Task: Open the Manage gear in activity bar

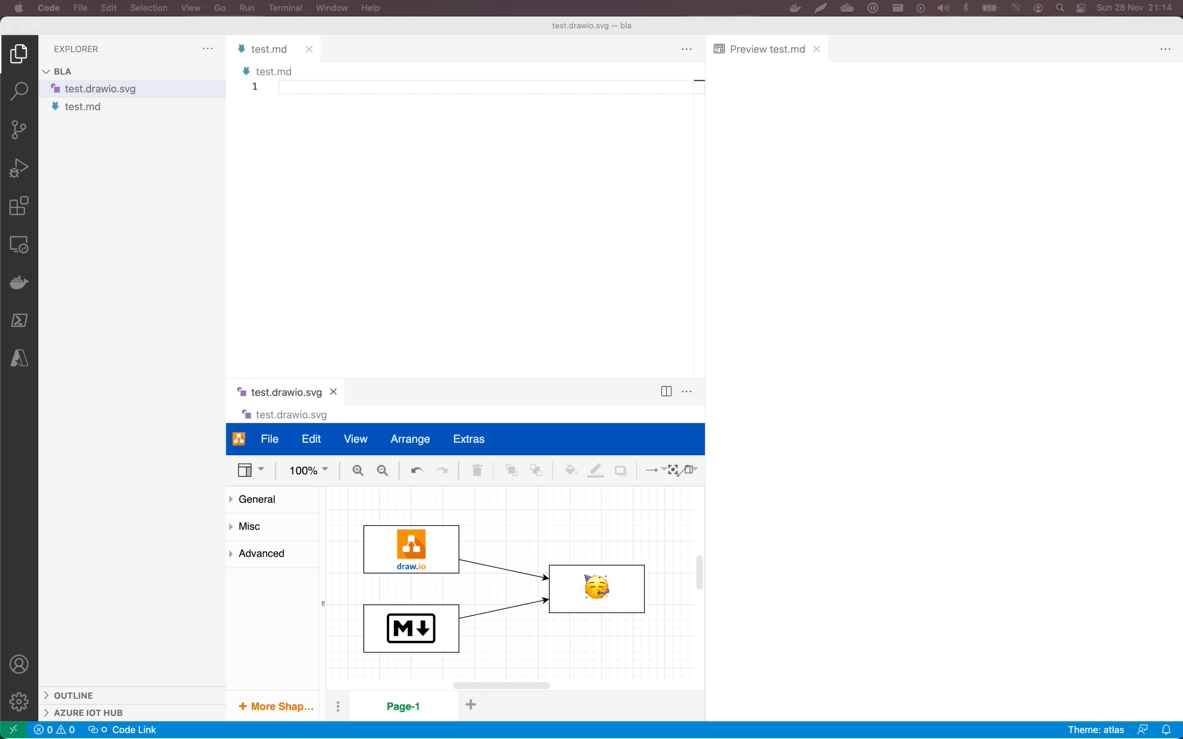Action: pos(19,702)
